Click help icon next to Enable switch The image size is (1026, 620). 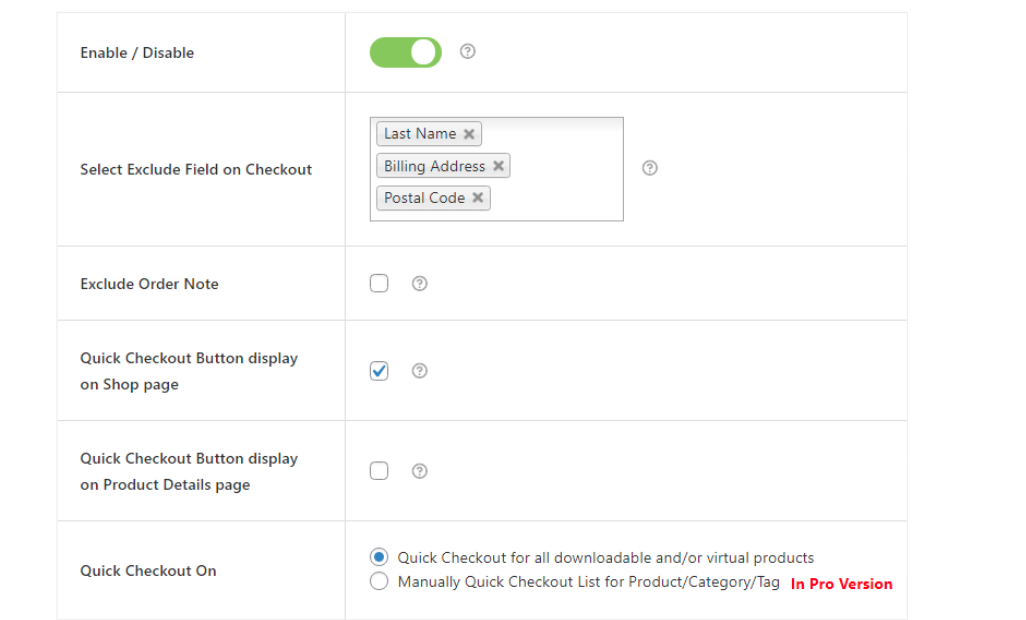pyautogui.click(x=467, y=52)
